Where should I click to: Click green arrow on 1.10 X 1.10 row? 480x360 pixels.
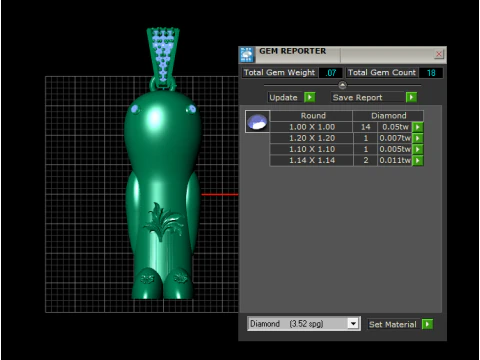coord(418,149)
